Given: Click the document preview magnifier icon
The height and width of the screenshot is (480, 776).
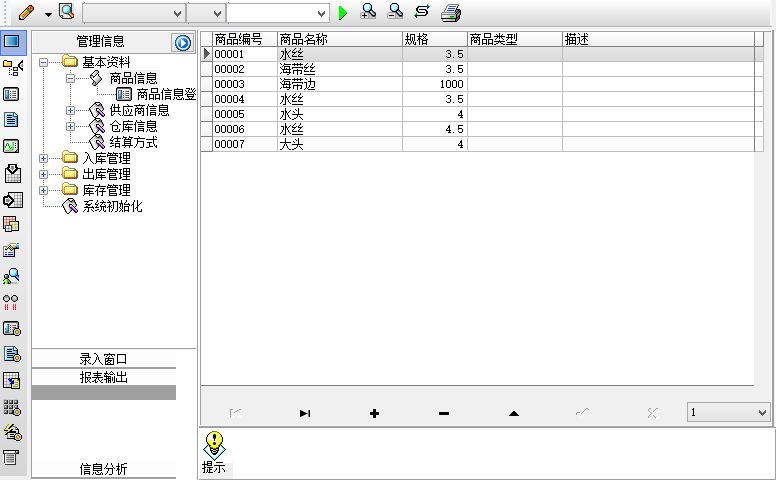Looking at the screenshot, I should (67, 11).
